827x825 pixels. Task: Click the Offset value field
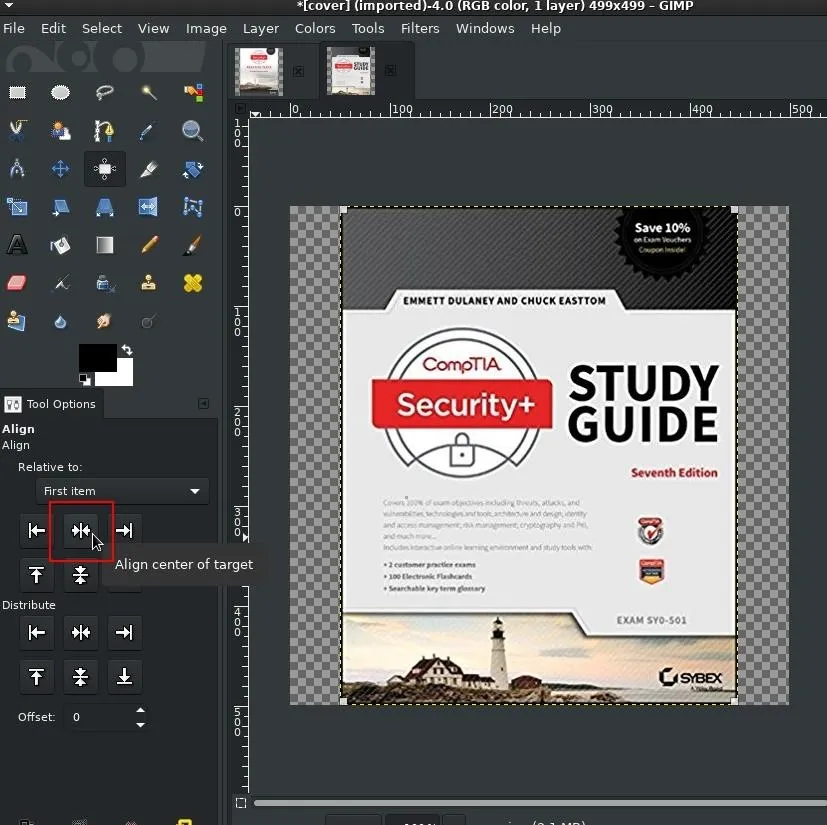tap(99, 717)
